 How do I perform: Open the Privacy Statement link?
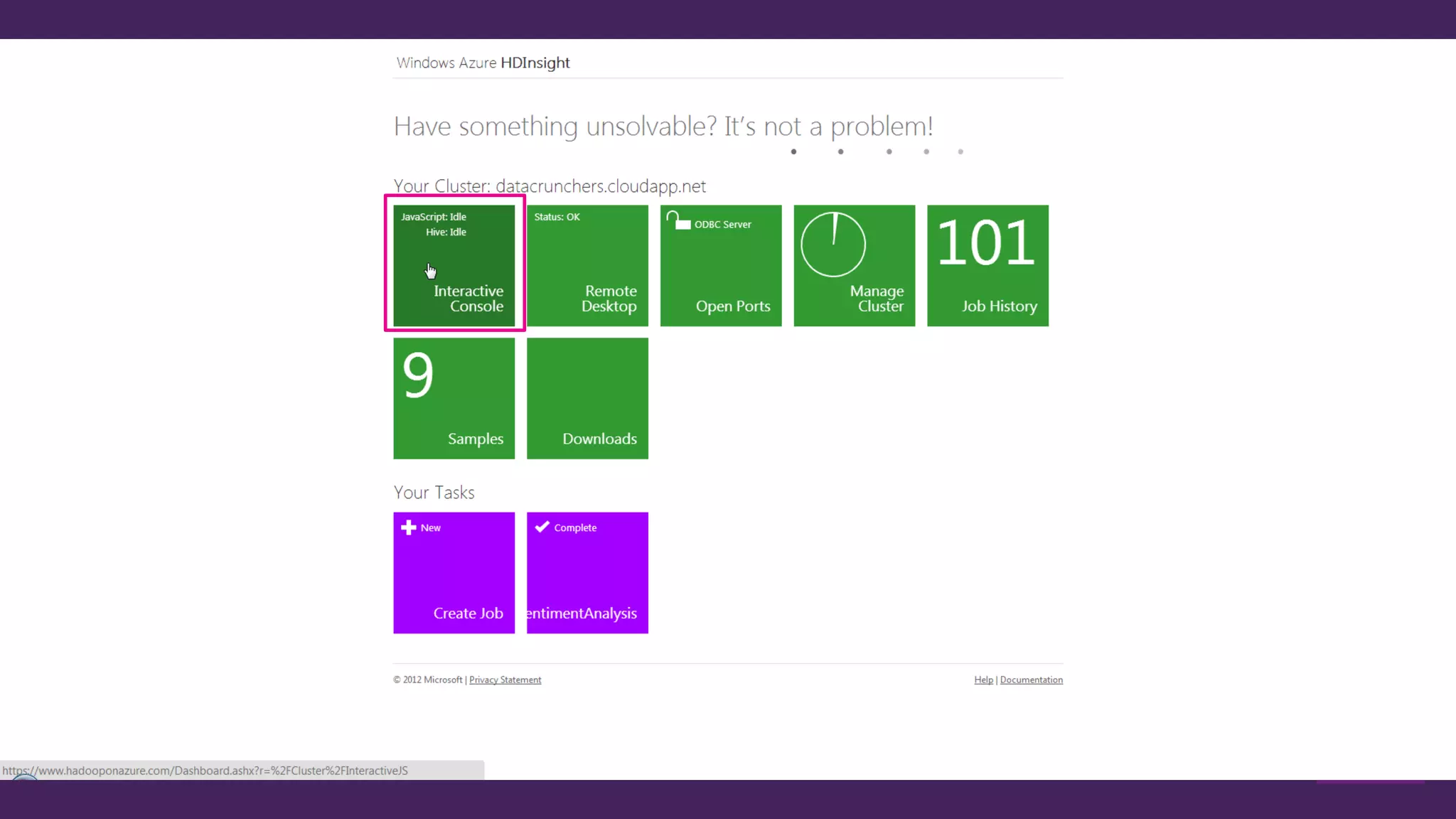[x=505, y=680]
